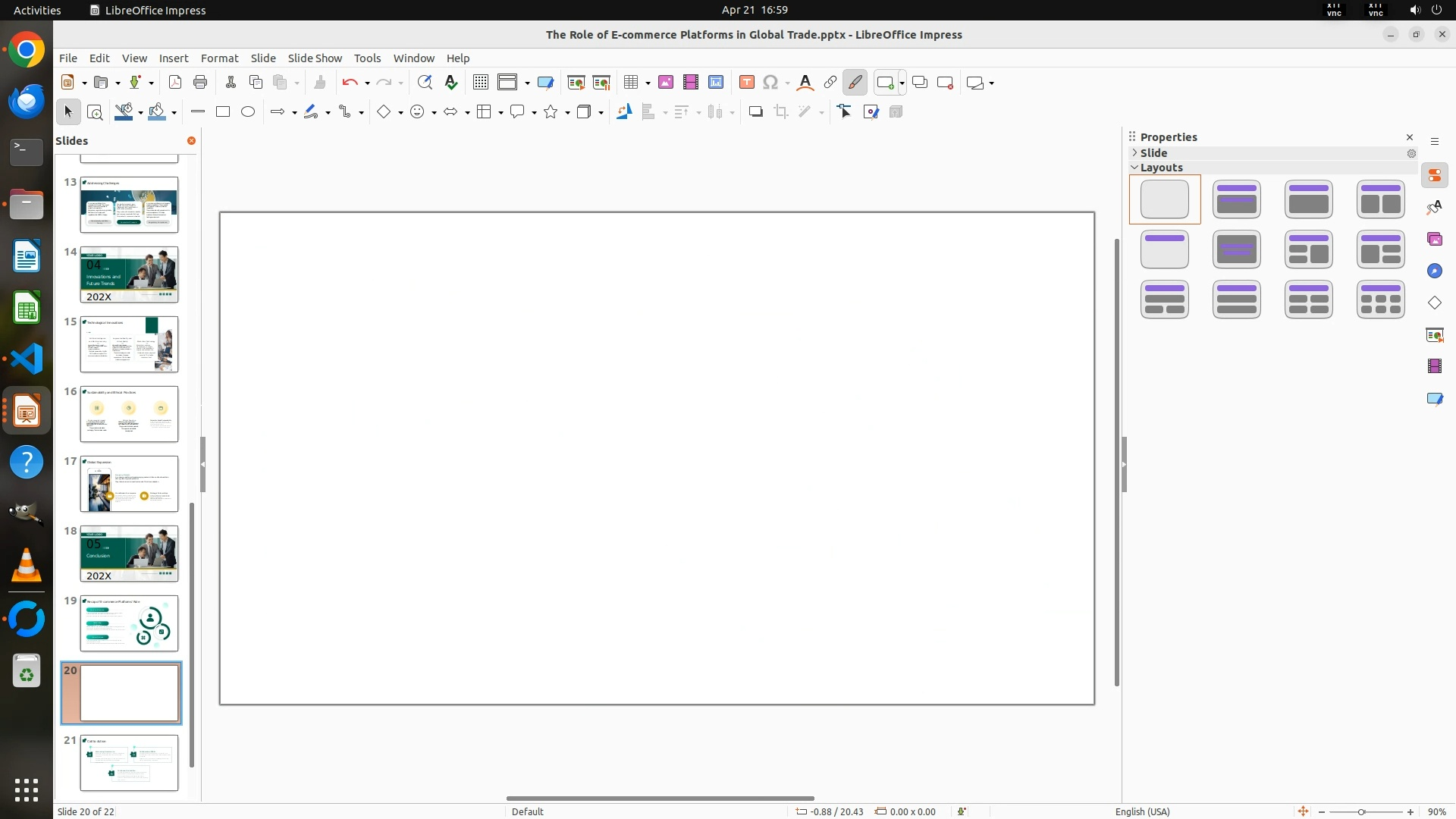Choose the Title, Content layout
The height and width of the screenshot is (819, 1456).
point(1308,199)
